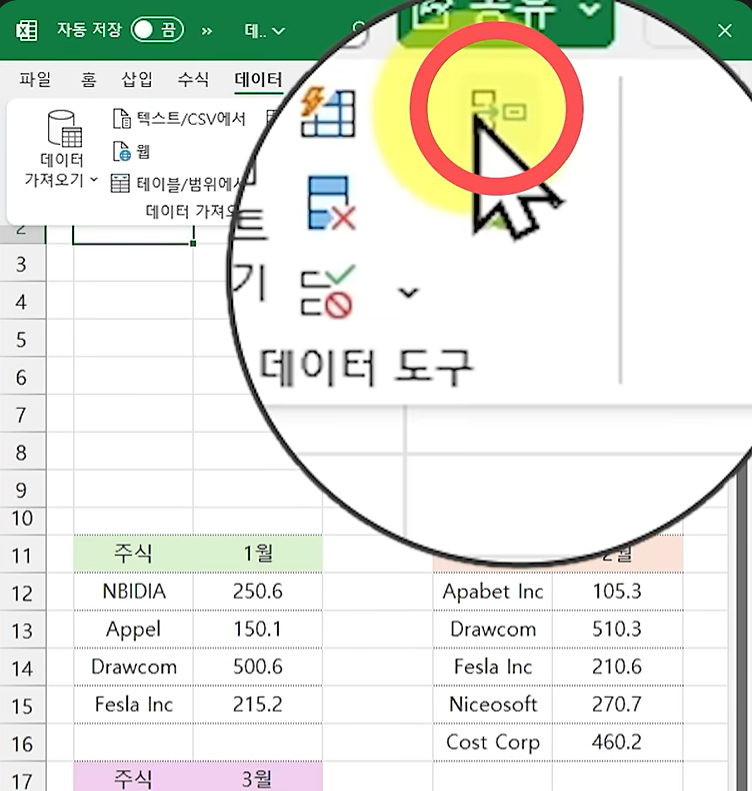Select the Fesla Inc cell in row 14
The height and width of the screenshot is (791, 752).
pos(493,667)
